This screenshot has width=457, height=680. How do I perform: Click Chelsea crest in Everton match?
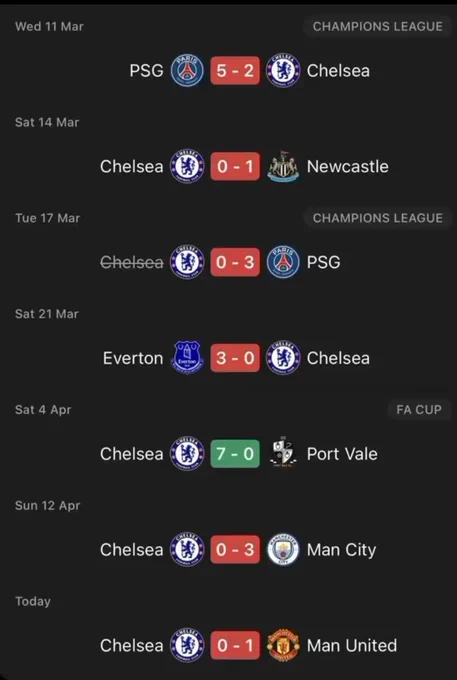283,358
